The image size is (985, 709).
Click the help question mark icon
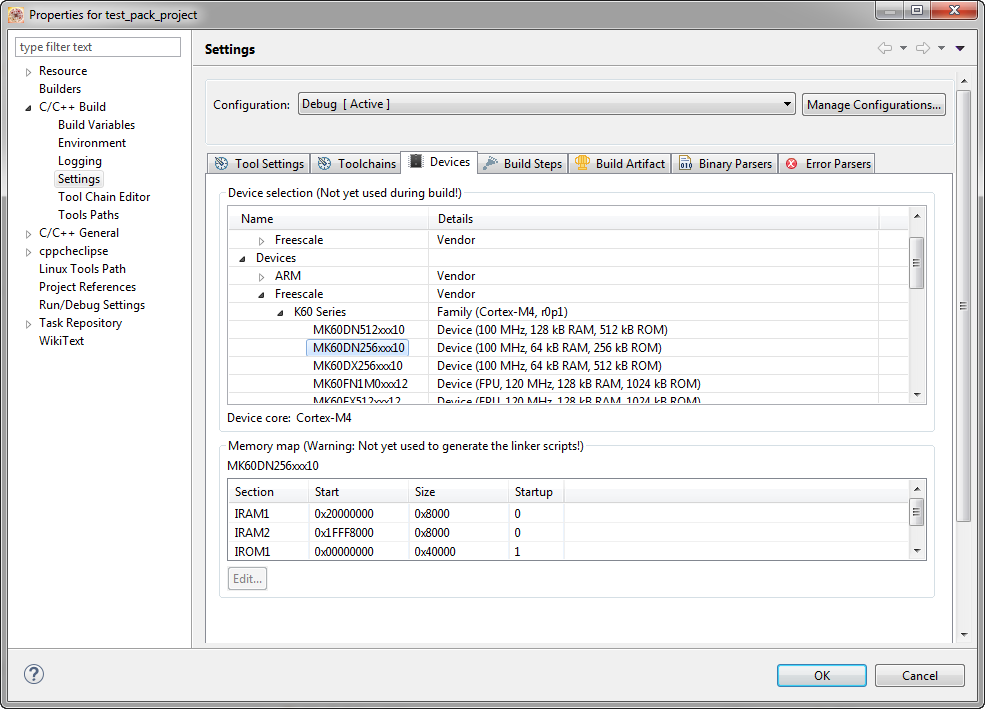pos(34,675)
